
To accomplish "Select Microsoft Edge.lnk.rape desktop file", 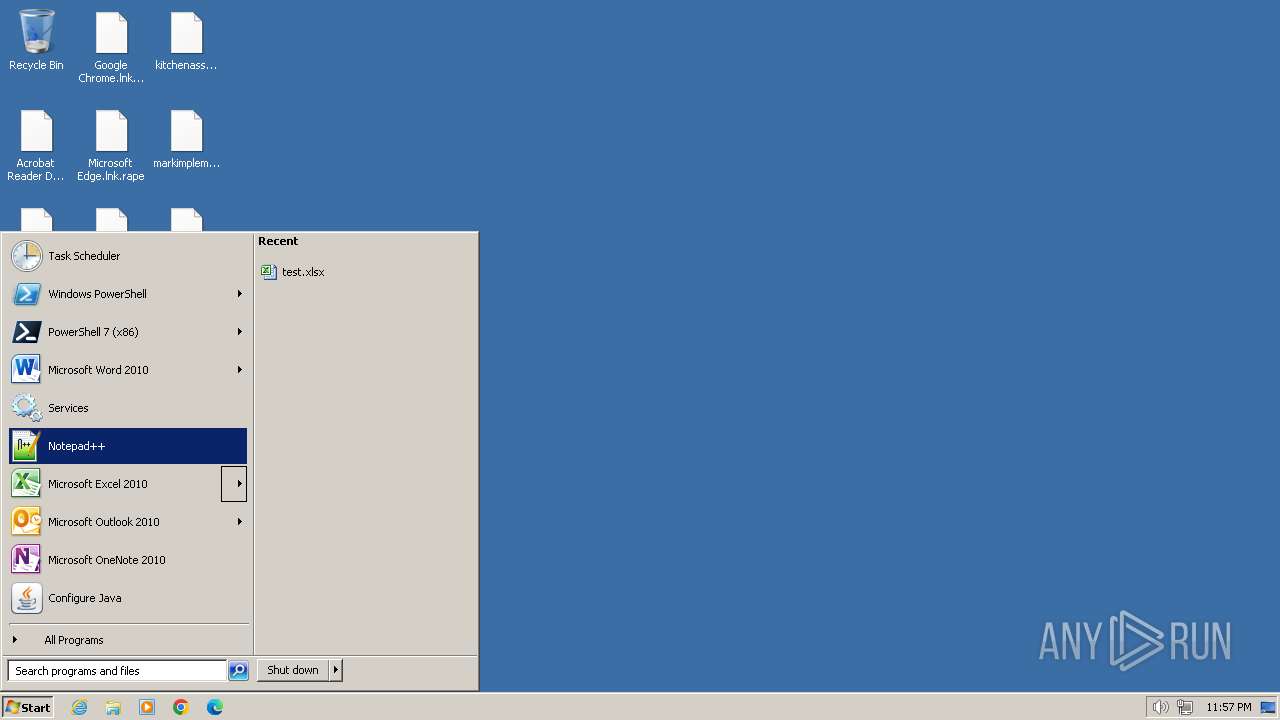I will [x=111, y=145].
